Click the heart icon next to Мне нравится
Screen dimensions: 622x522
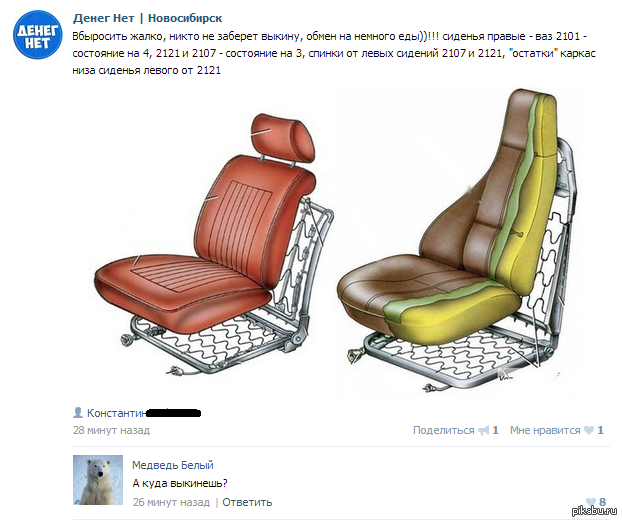(x=589, y=430)
